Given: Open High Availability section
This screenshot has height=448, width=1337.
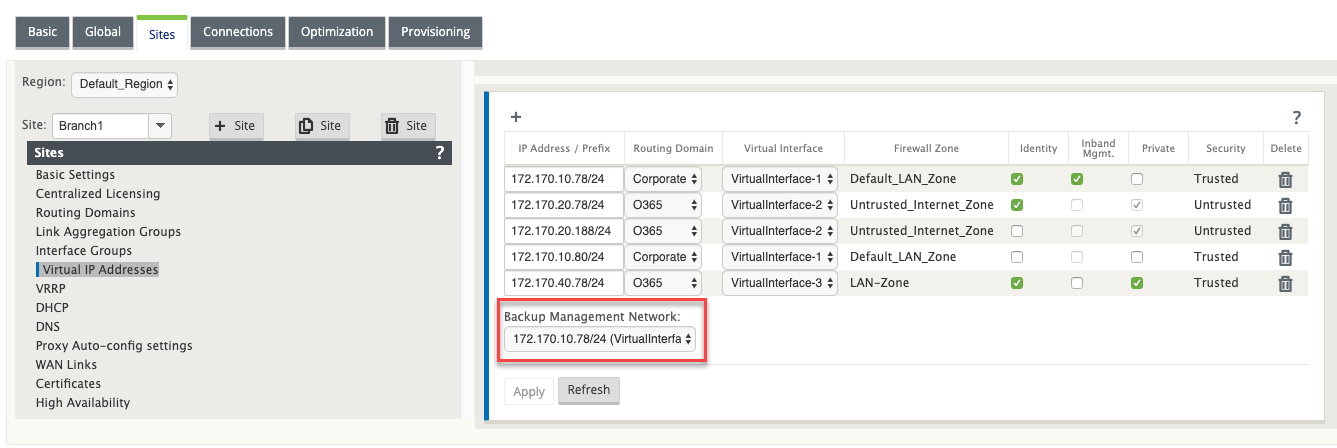Looking at the screenshot, I should [83, 403].
